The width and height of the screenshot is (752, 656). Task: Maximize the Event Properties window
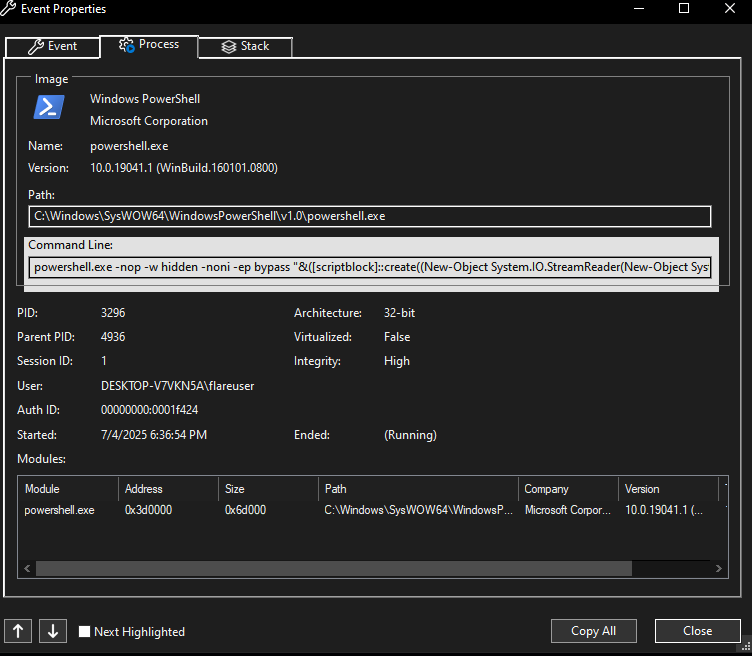[x=684, y=8]
